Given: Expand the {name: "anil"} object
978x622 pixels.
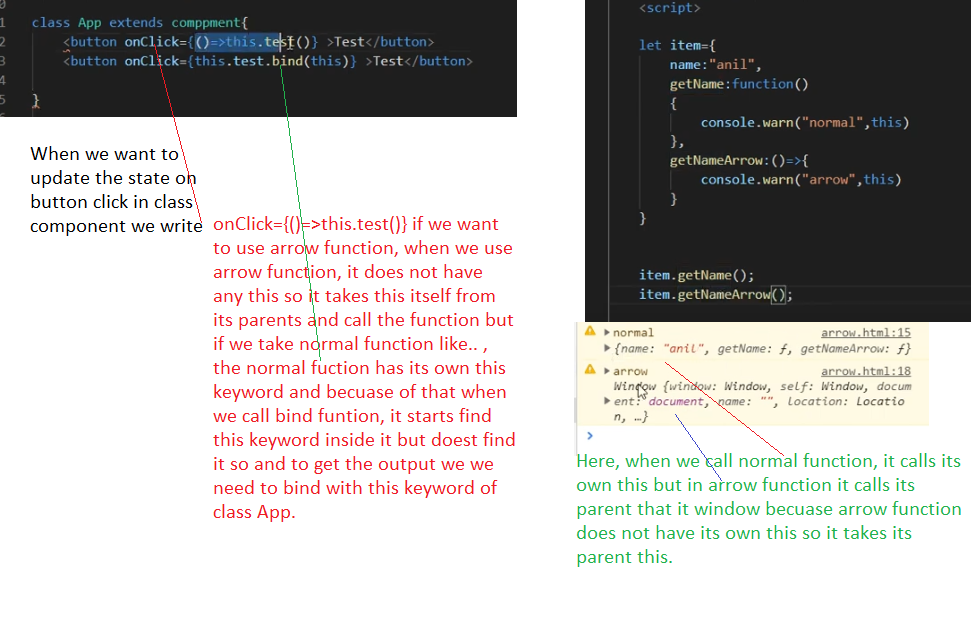Looking at the screenshot, I should pyautogui.click(x=607, y=348).
